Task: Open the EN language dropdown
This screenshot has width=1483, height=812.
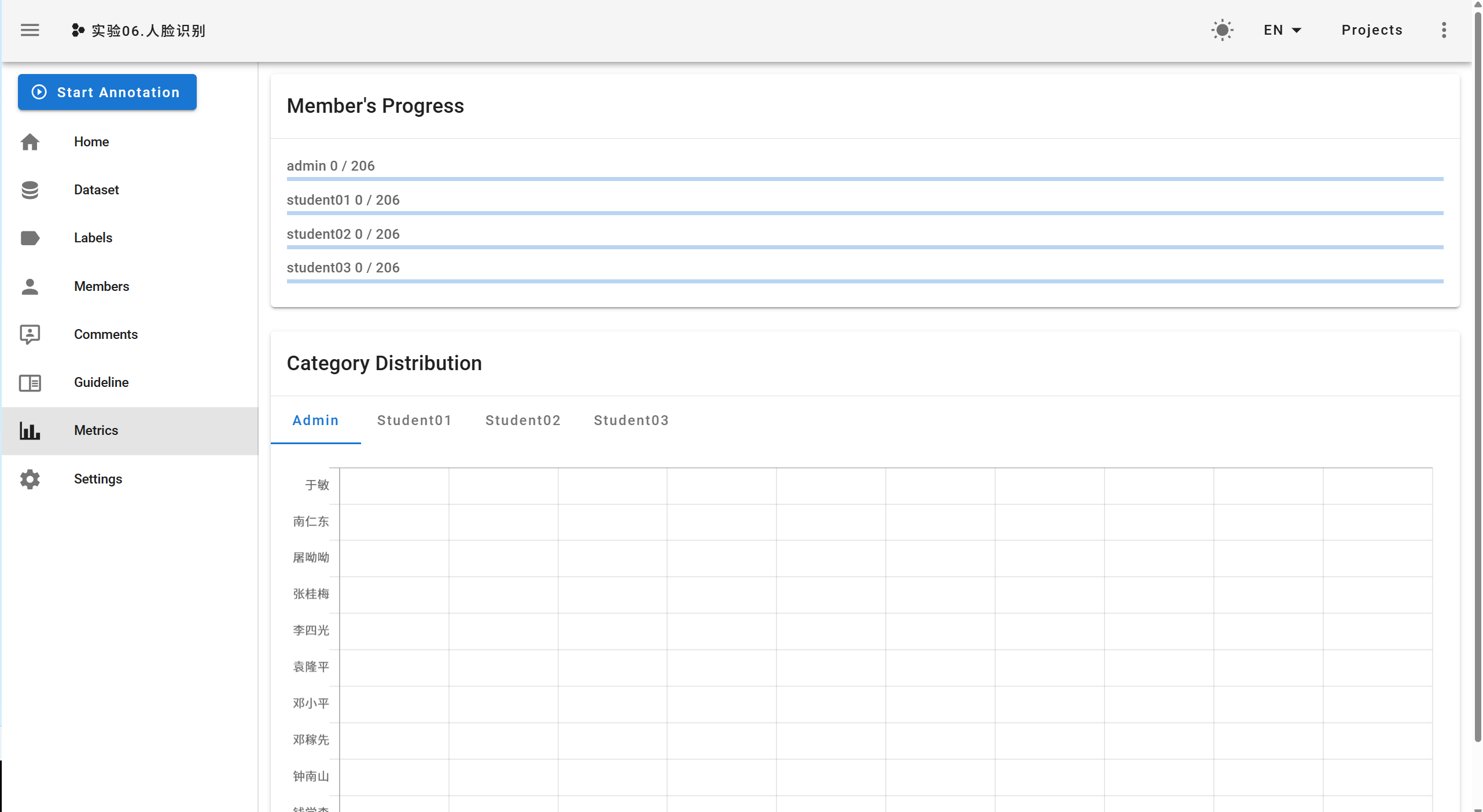Action: tap(1282, 30)
